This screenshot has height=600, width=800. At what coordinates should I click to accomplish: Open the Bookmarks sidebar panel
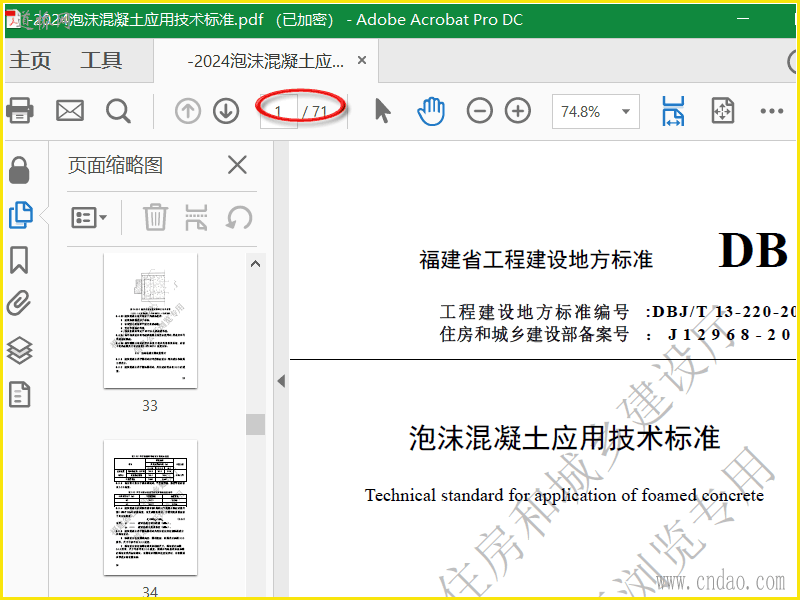(x=19, y=260)
